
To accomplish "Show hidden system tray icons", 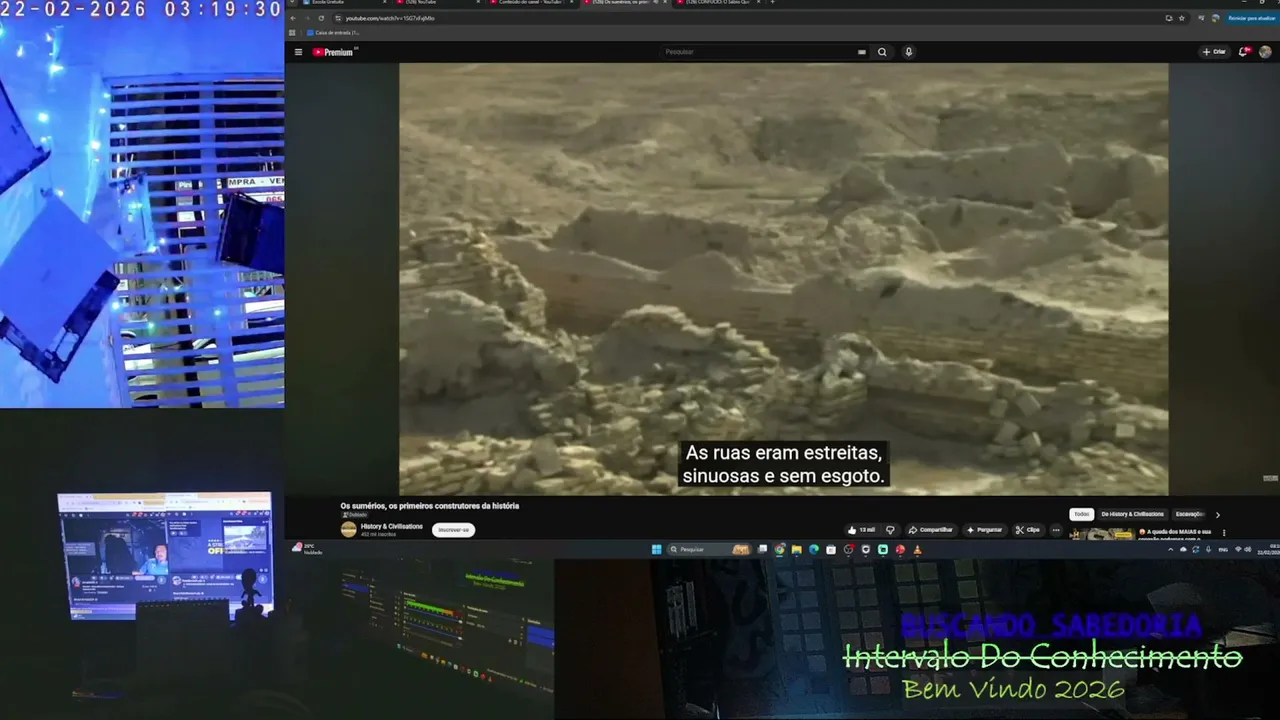I will coord(1173,549).
